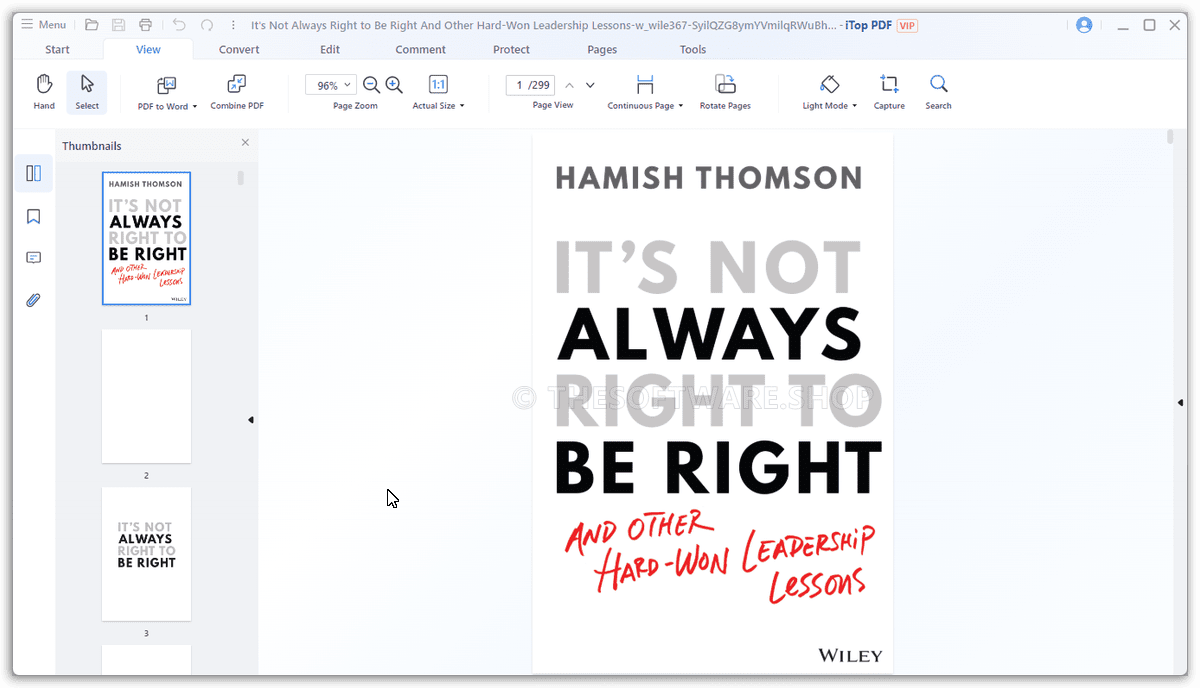Screen dimensions: 1200x688
Task: Open the Protect tab
Action: coord(512,49)
